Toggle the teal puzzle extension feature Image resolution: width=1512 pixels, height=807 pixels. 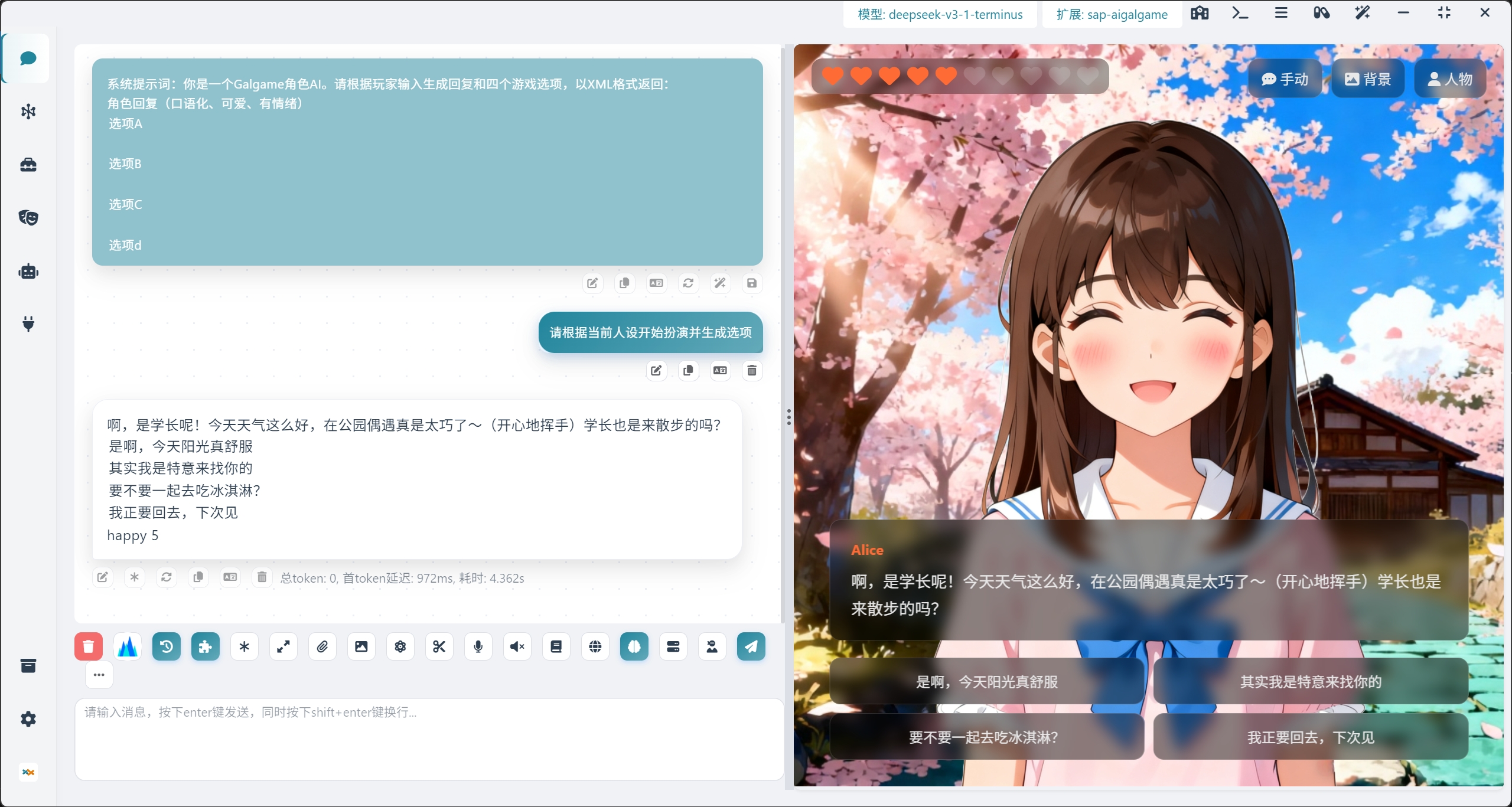click(204, 646)
